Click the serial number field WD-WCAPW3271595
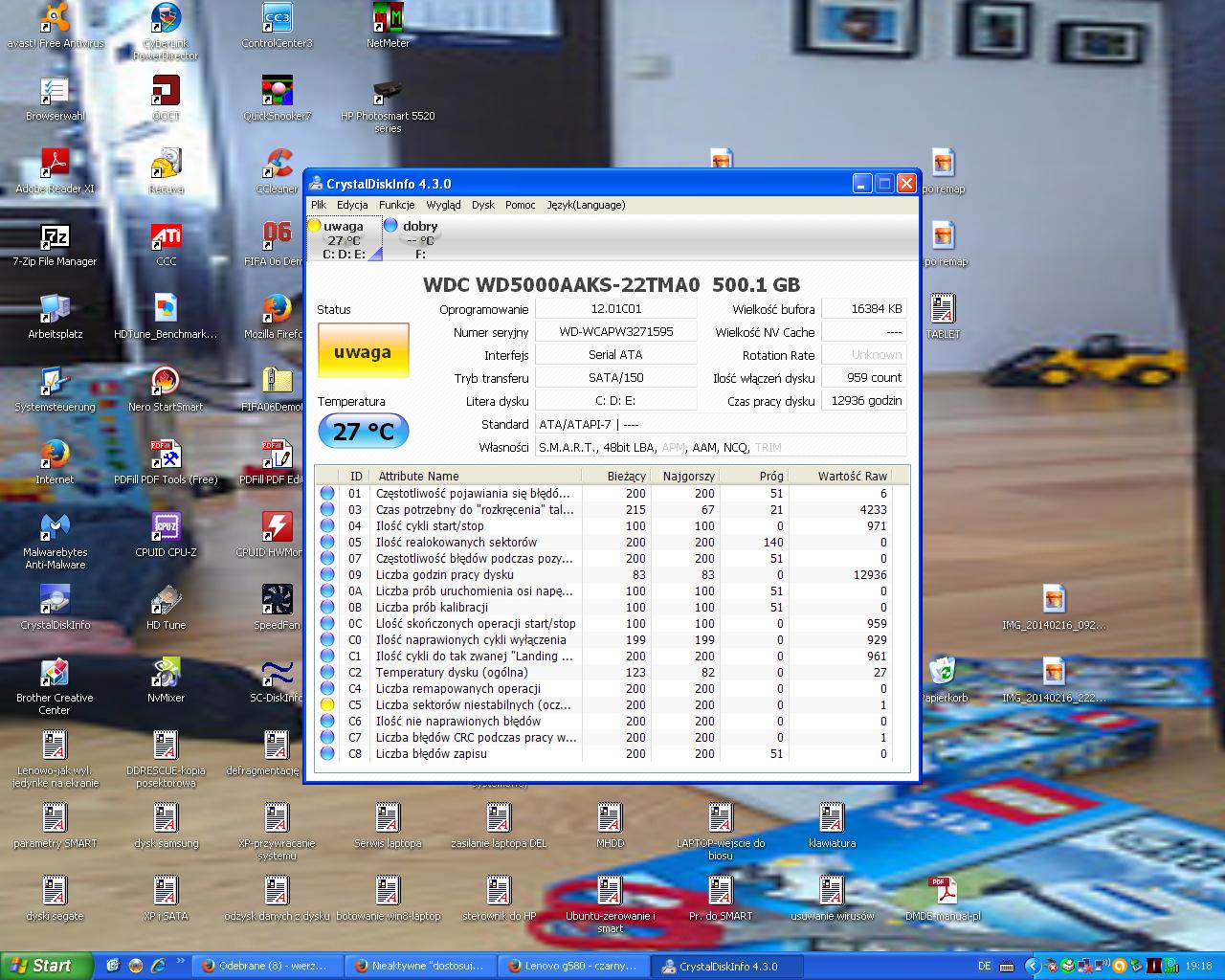 [x=616, y=332]
